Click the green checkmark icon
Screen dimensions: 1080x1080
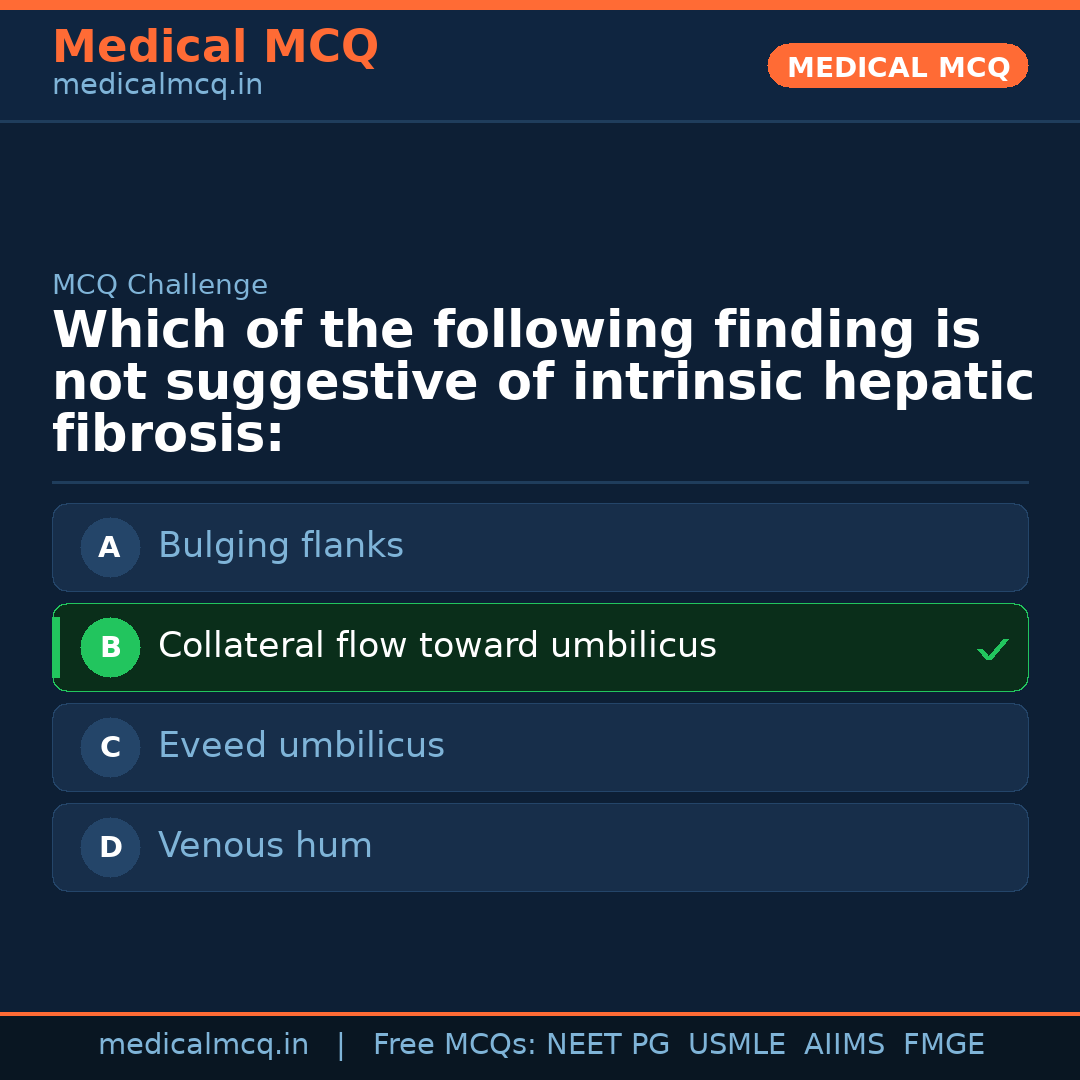992,650
